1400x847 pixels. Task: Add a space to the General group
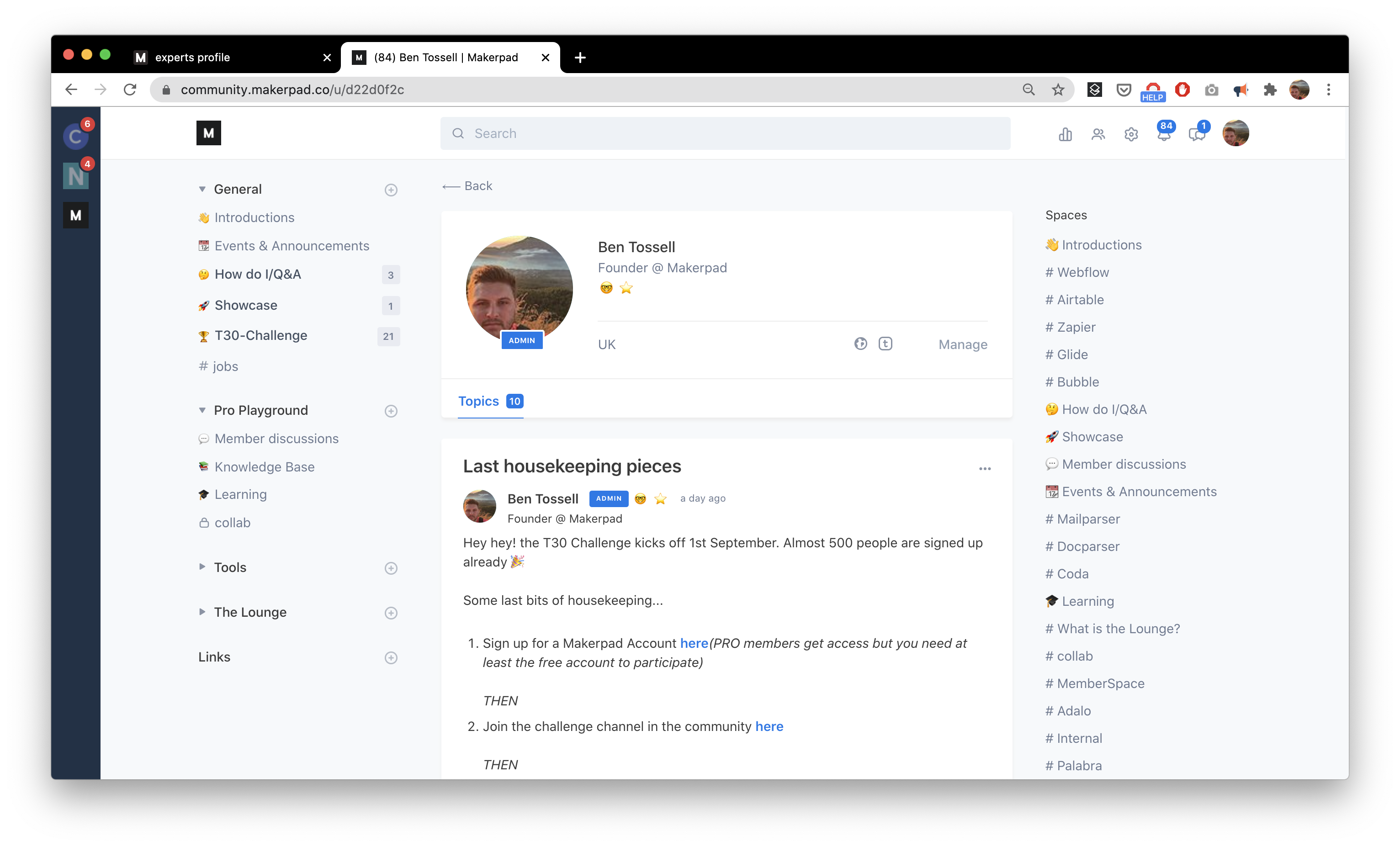(x=391, y=190)
